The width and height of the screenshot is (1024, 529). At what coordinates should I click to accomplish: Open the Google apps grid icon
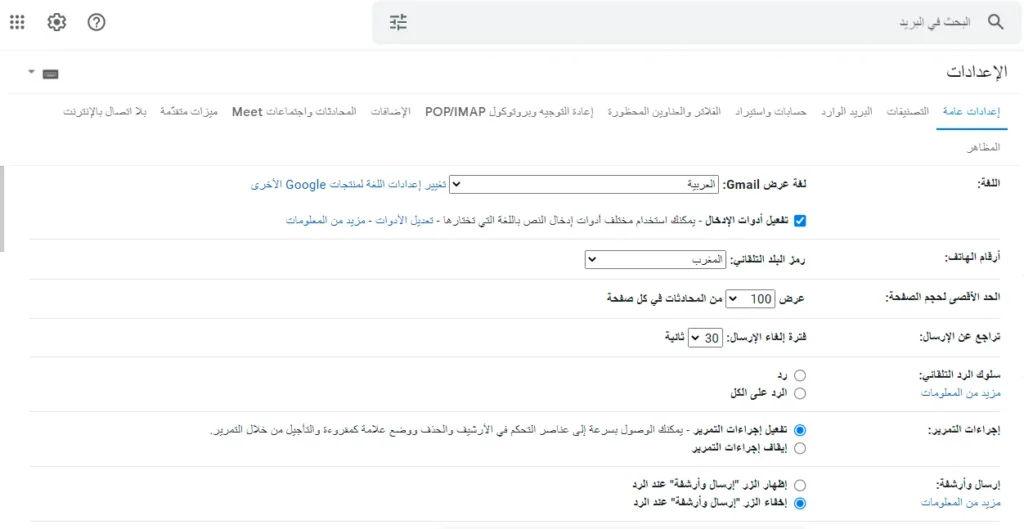pyautogui.click(x=18, y=23)
